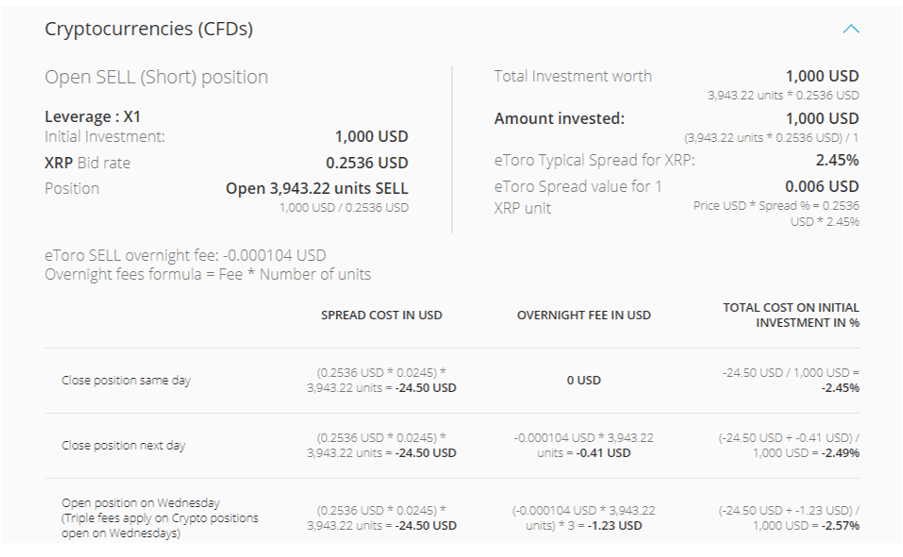The width and height of the screenshot is (903, 557).
Task: Click the Open SELL (Short) position title
Action: click(156, 77)
